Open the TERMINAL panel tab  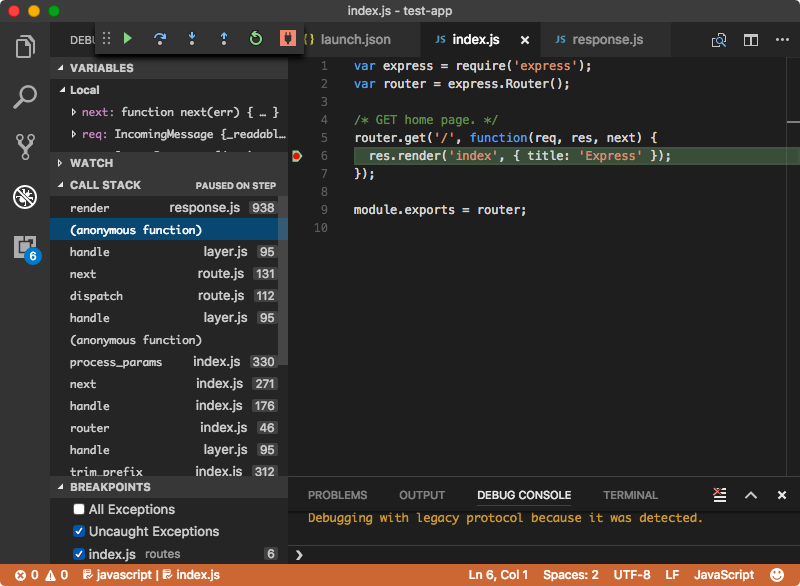click(x=631, y=495)
